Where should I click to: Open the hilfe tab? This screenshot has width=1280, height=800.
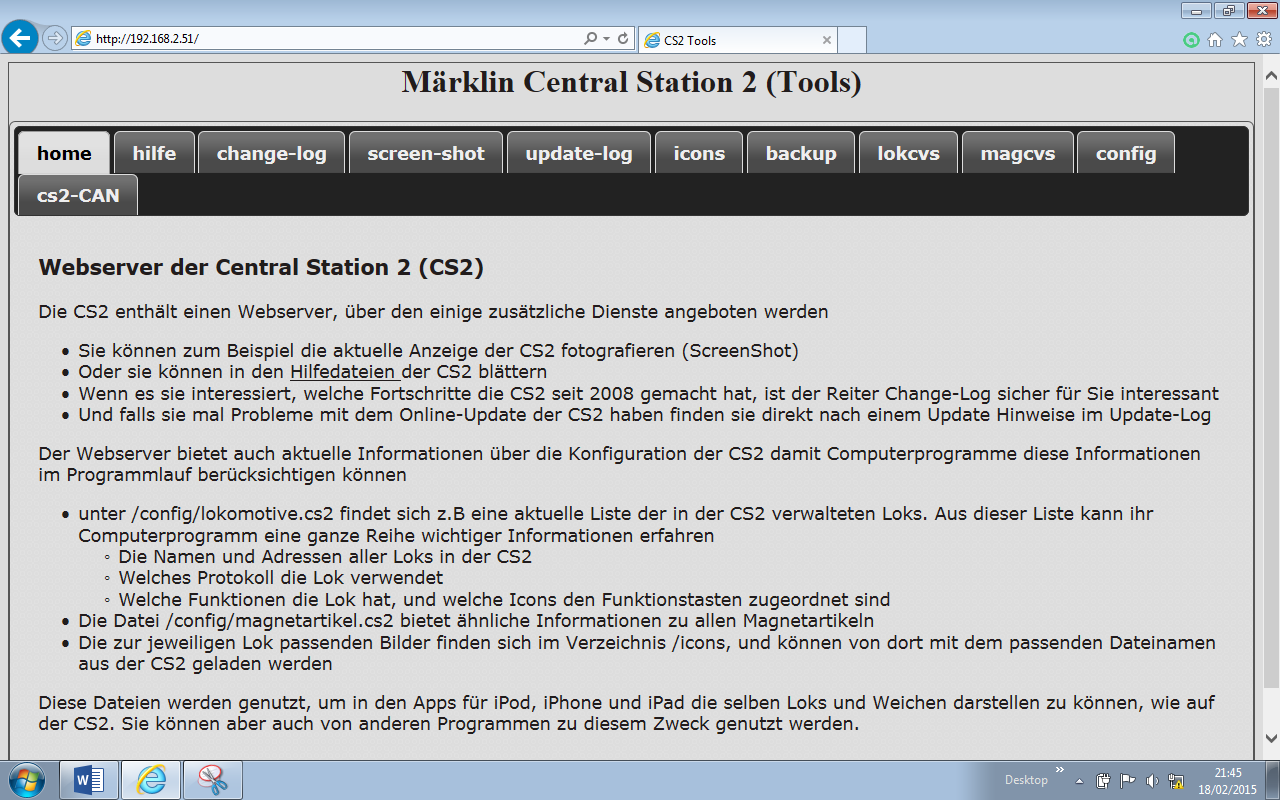coord(154,153)
